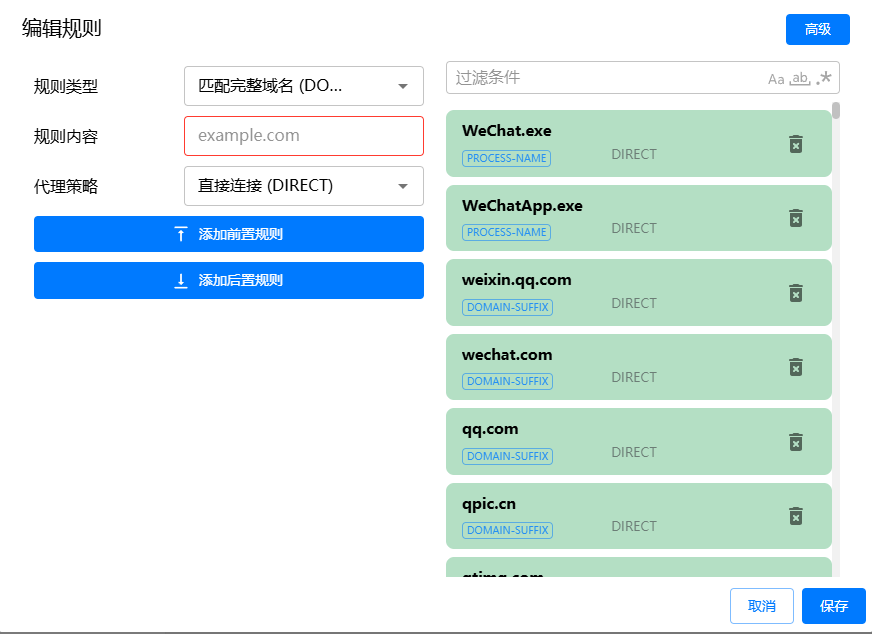Toggle case-sensitive filter matching with Aa
This screenshot has height=634, width=872.
tap(777, 78)
